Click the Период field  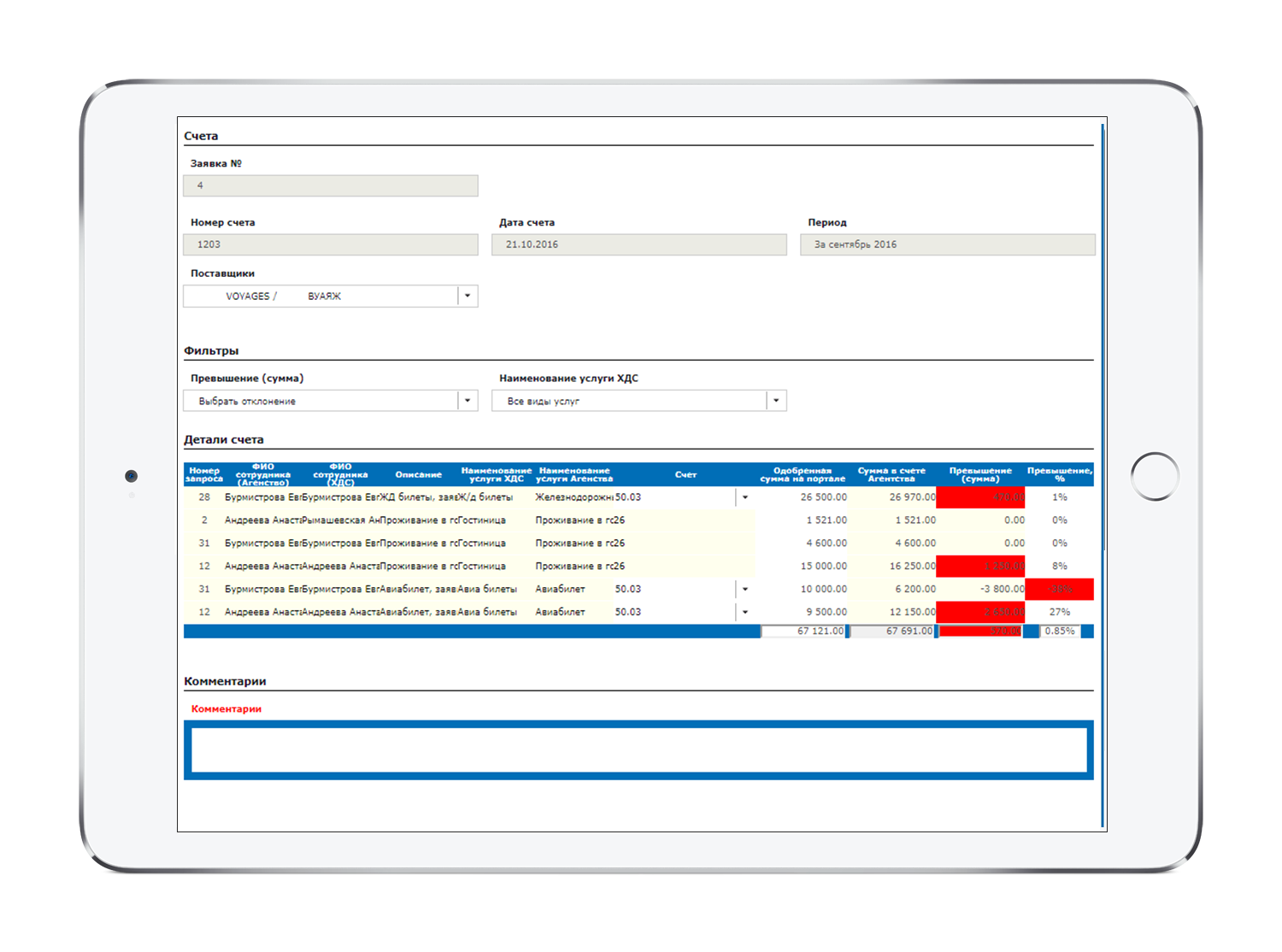(947, 244)
